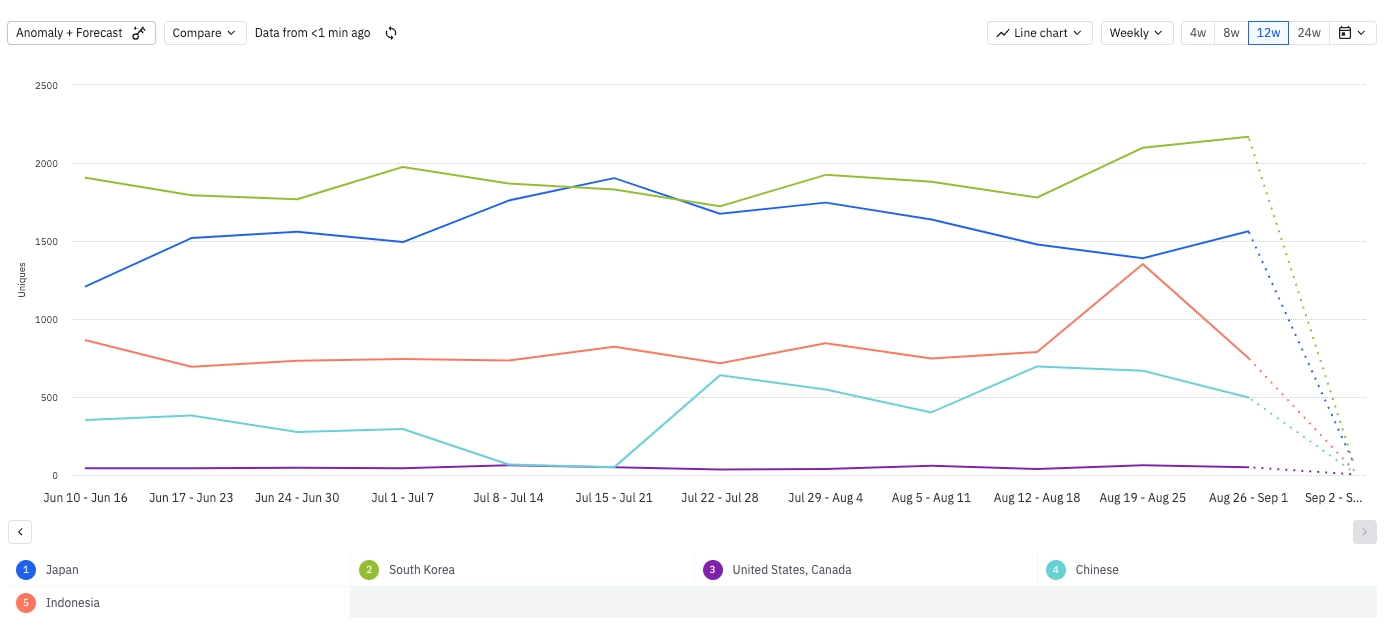Click Indonesia peak at Aug 19 - Aug 25
The width and height of the screenshot is (1389, 633).
[1142, 264]
